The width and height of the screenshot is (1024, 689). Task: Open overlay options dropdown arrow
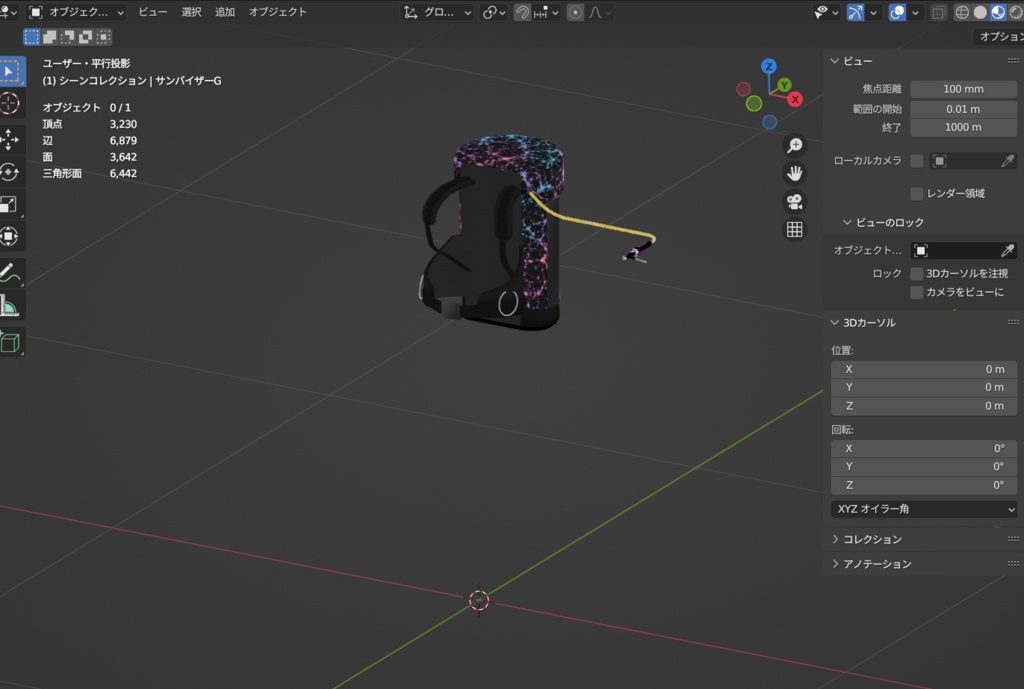click(x=916, y=12)
